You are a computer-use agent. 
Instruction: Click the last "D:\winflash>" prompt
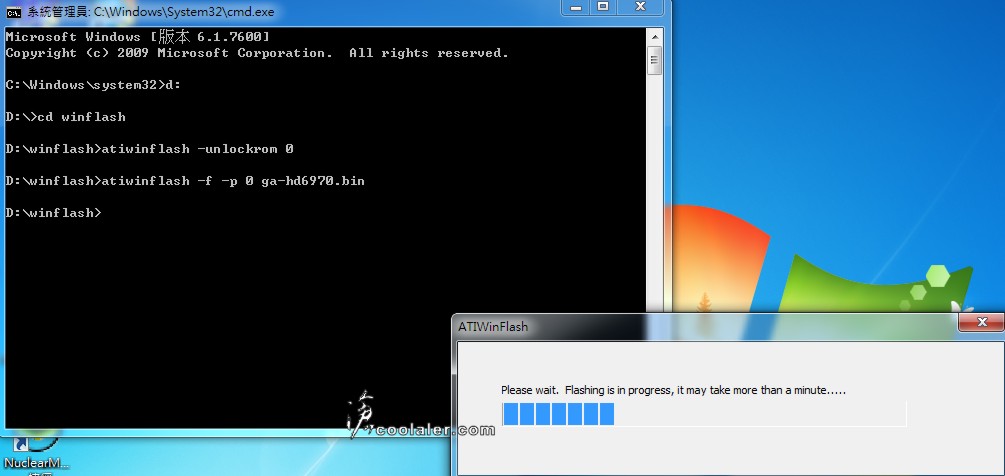[53, 213]
